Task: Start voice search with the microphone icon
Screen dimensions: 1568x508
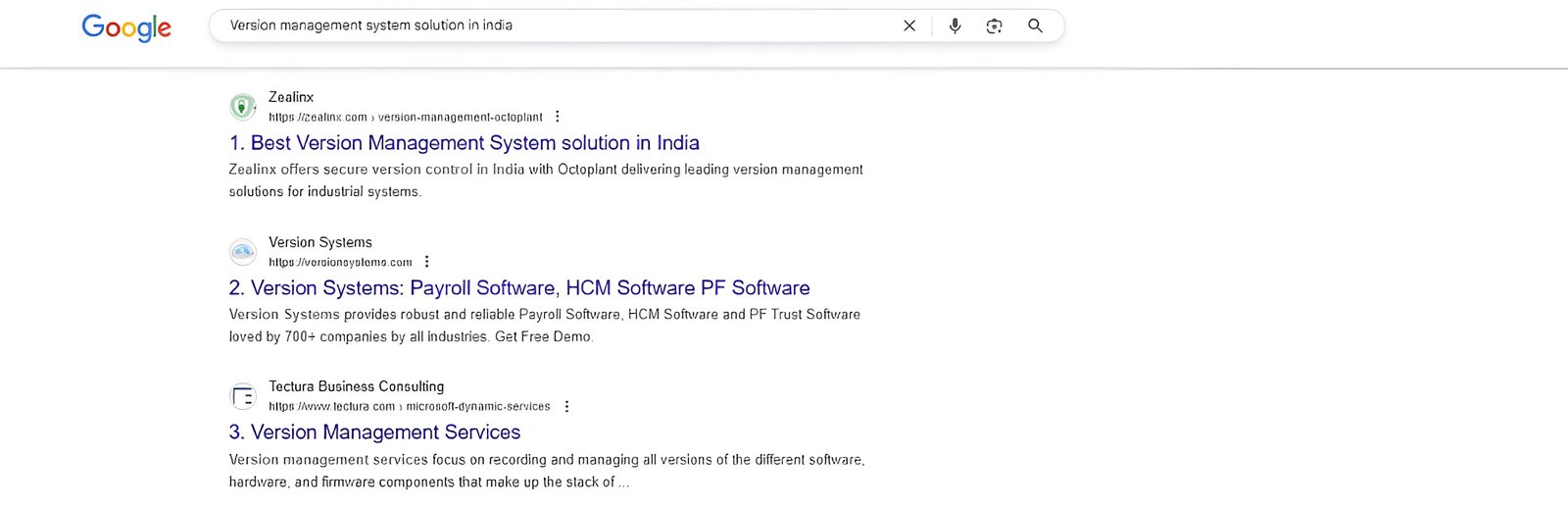Action: tap(955, 25)
